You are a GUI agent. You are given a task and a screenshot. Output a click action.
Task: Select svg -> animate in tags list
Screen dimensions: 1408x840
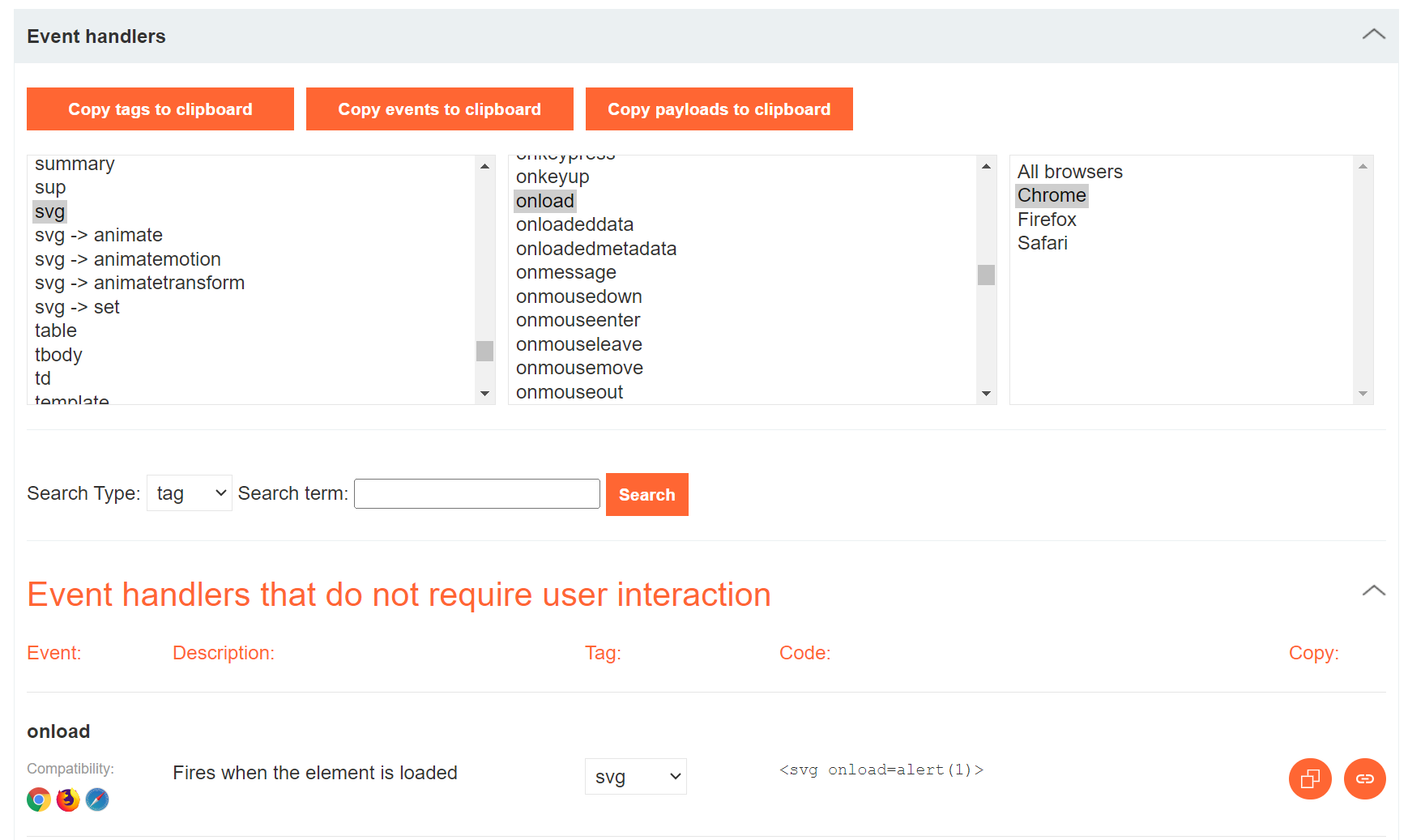[99, 236]
